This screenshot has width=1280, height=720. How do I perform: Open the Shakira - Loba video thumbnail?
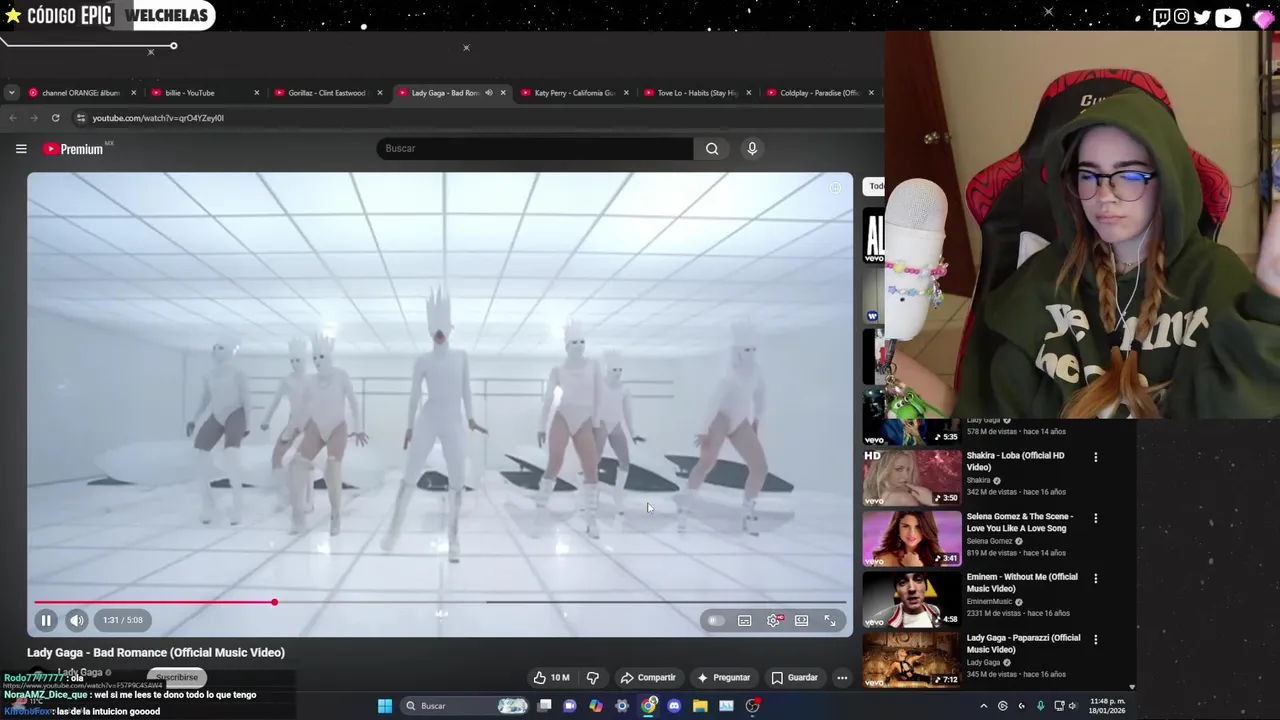coord(912,477)
